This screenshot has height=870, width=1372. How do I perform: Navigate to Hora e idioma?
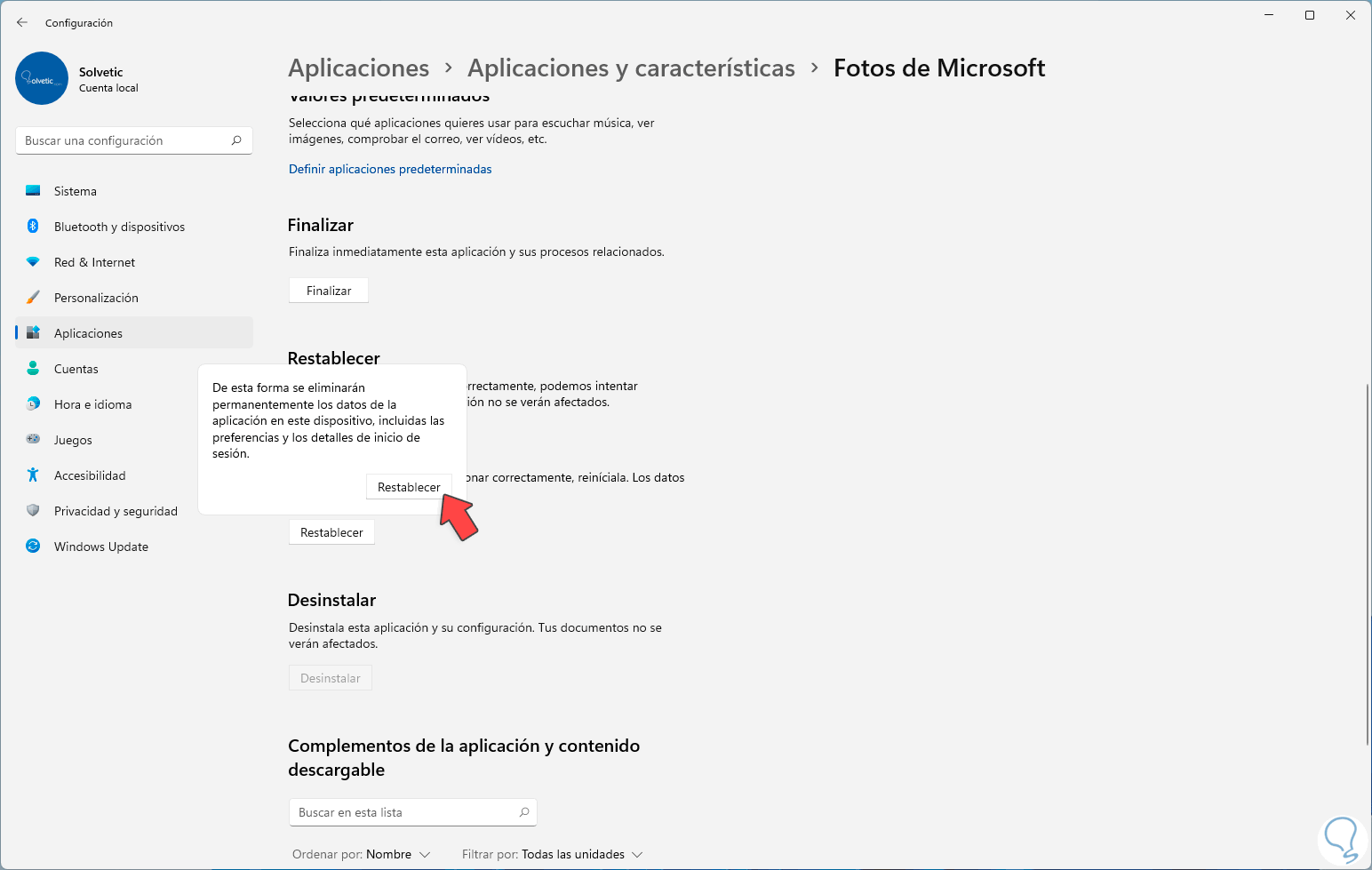pyautogui.click(x=134, y=404)
